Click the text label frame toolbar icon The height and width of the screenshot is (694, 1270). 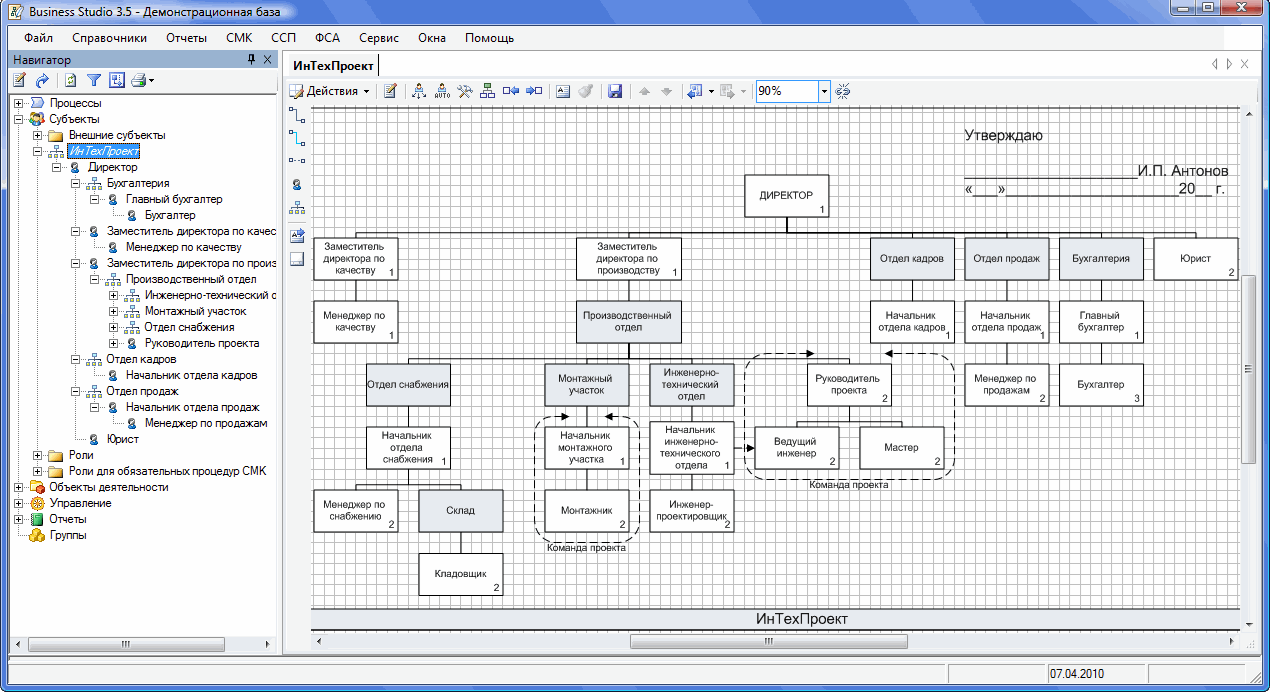tap(563, 91)
